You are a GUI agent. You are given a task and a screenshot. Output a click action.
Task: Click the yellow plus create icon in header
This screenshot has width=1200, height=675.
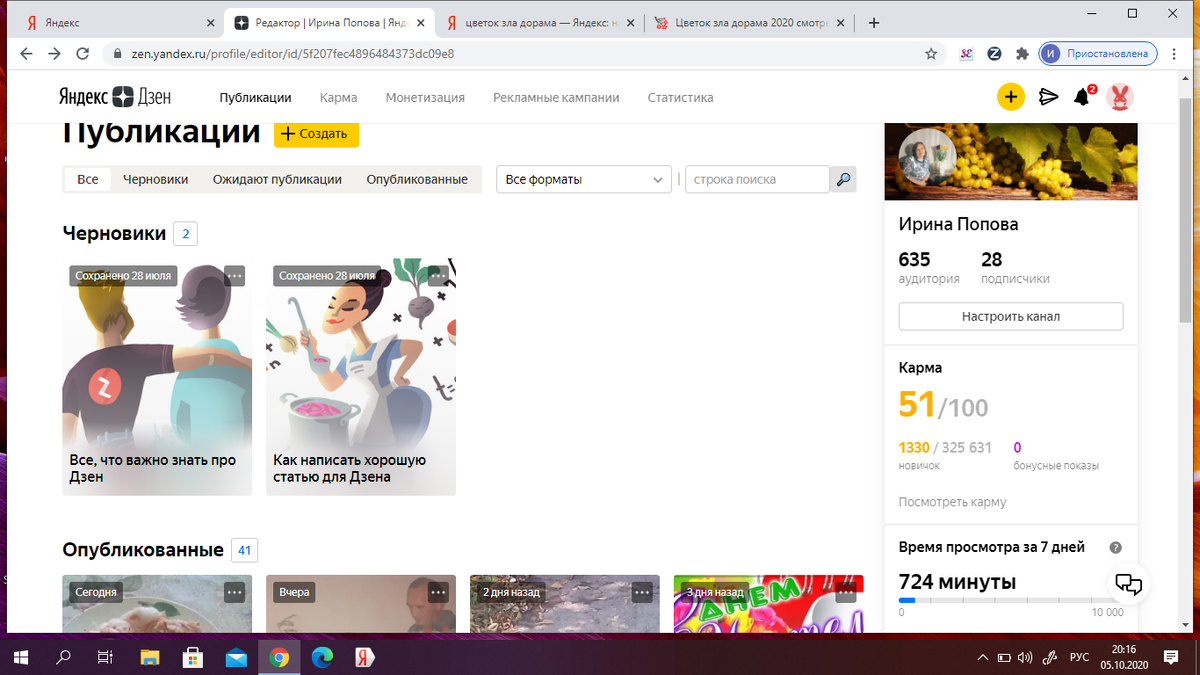[1011, 97]
